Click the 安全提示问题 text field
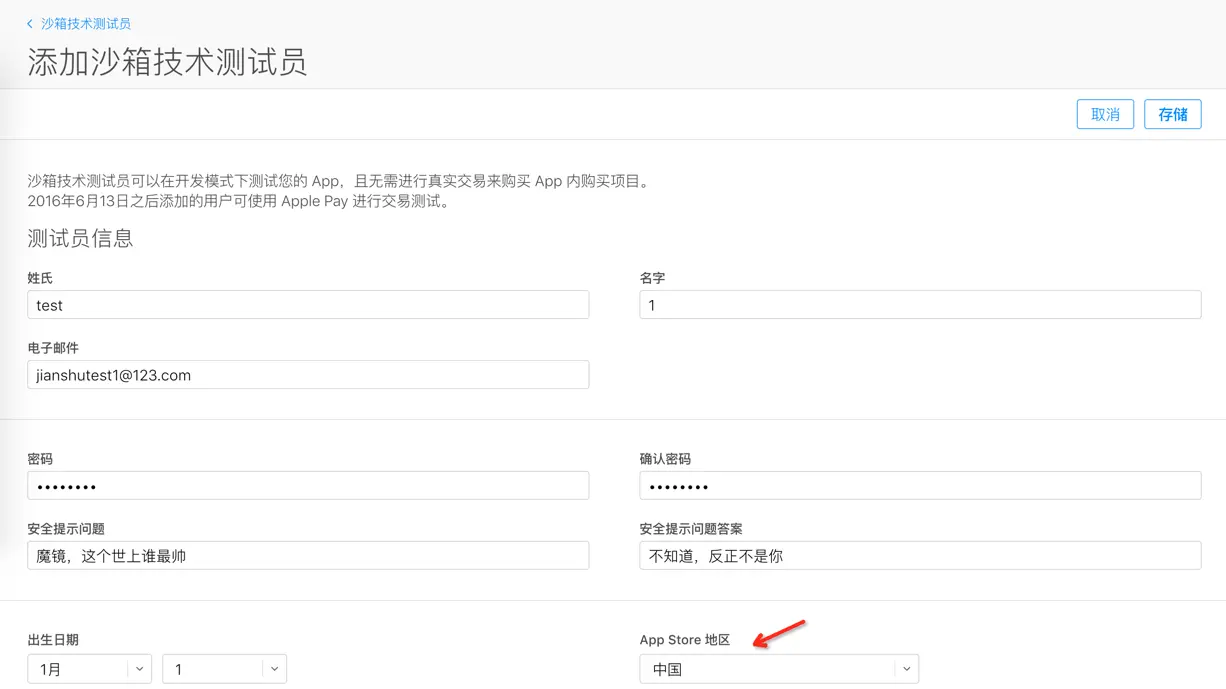The height and width of the screenshot is (689, 1226). click(x=308, y=556)
